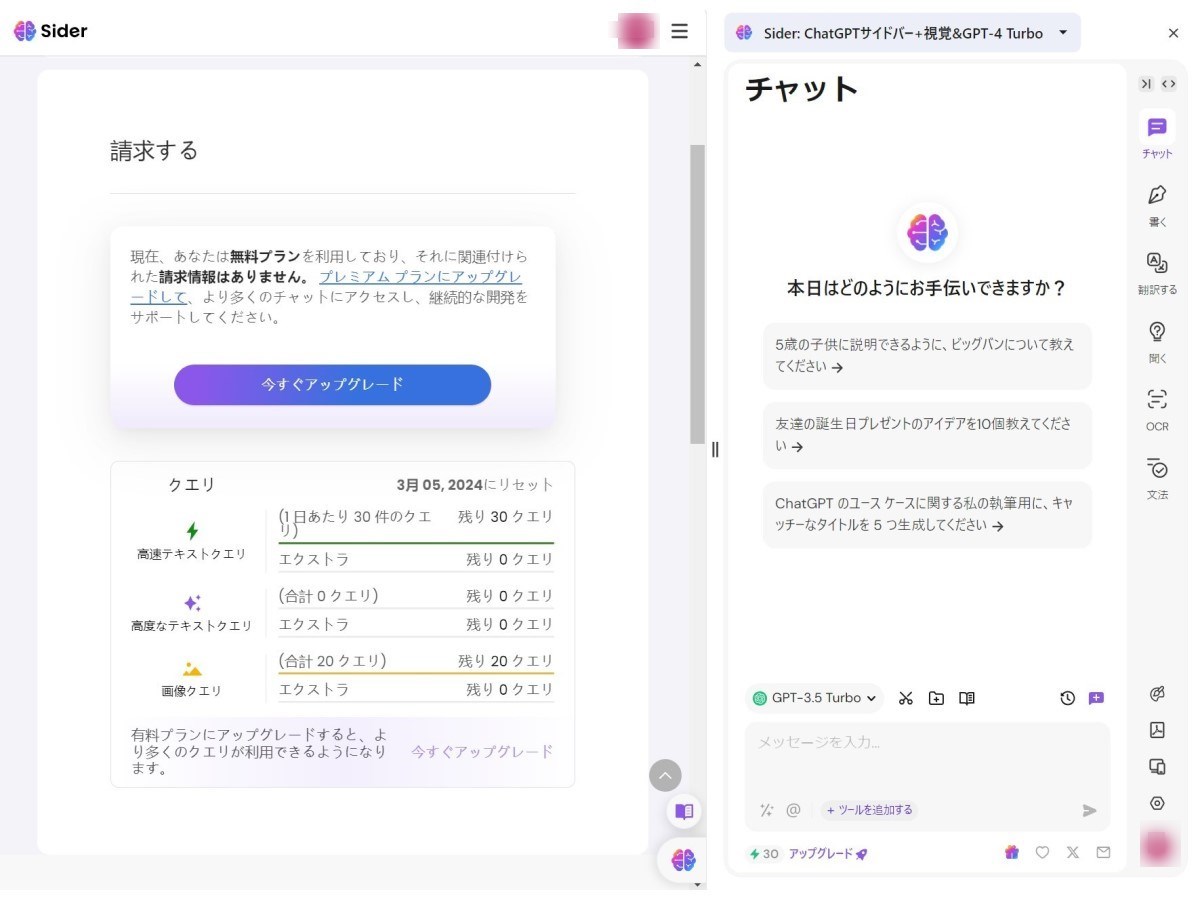Open the hamburger menu in the Sider header
1200x900 pixels.
pos(679,31)
